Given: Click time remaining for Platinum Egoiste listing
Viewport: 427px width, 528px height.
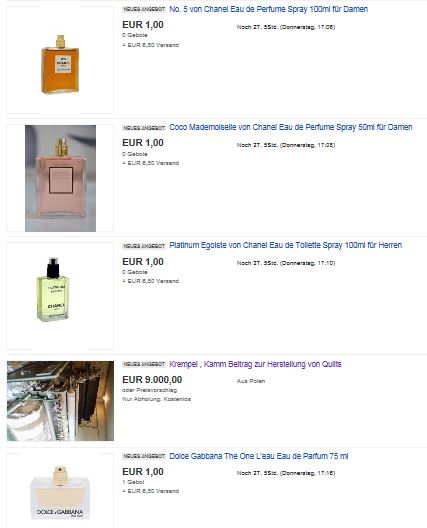Looking at the screenshot, I should point(286,263).
